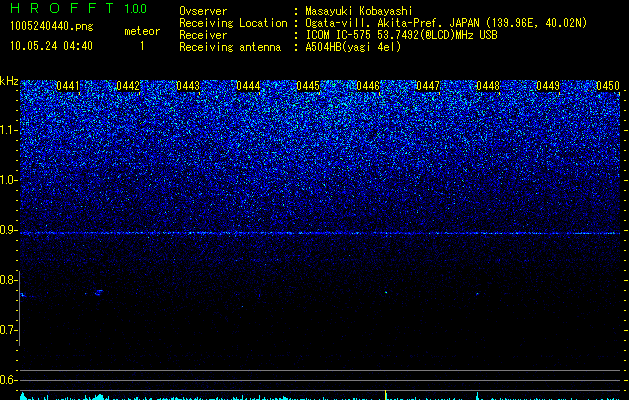
Task: Click the observer name Masayuki Kobayashi
Action: tap(358, 11)
